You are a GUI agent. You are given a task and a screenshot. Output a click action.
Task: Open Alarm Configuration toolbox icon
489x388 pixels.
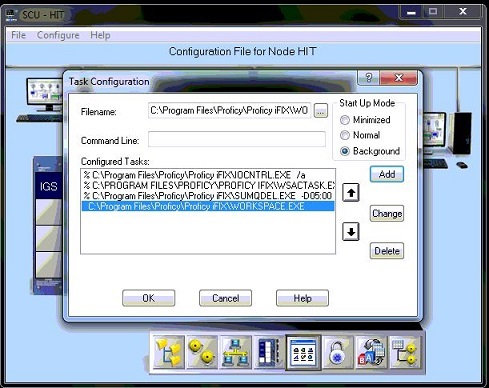tap(202, 353)
